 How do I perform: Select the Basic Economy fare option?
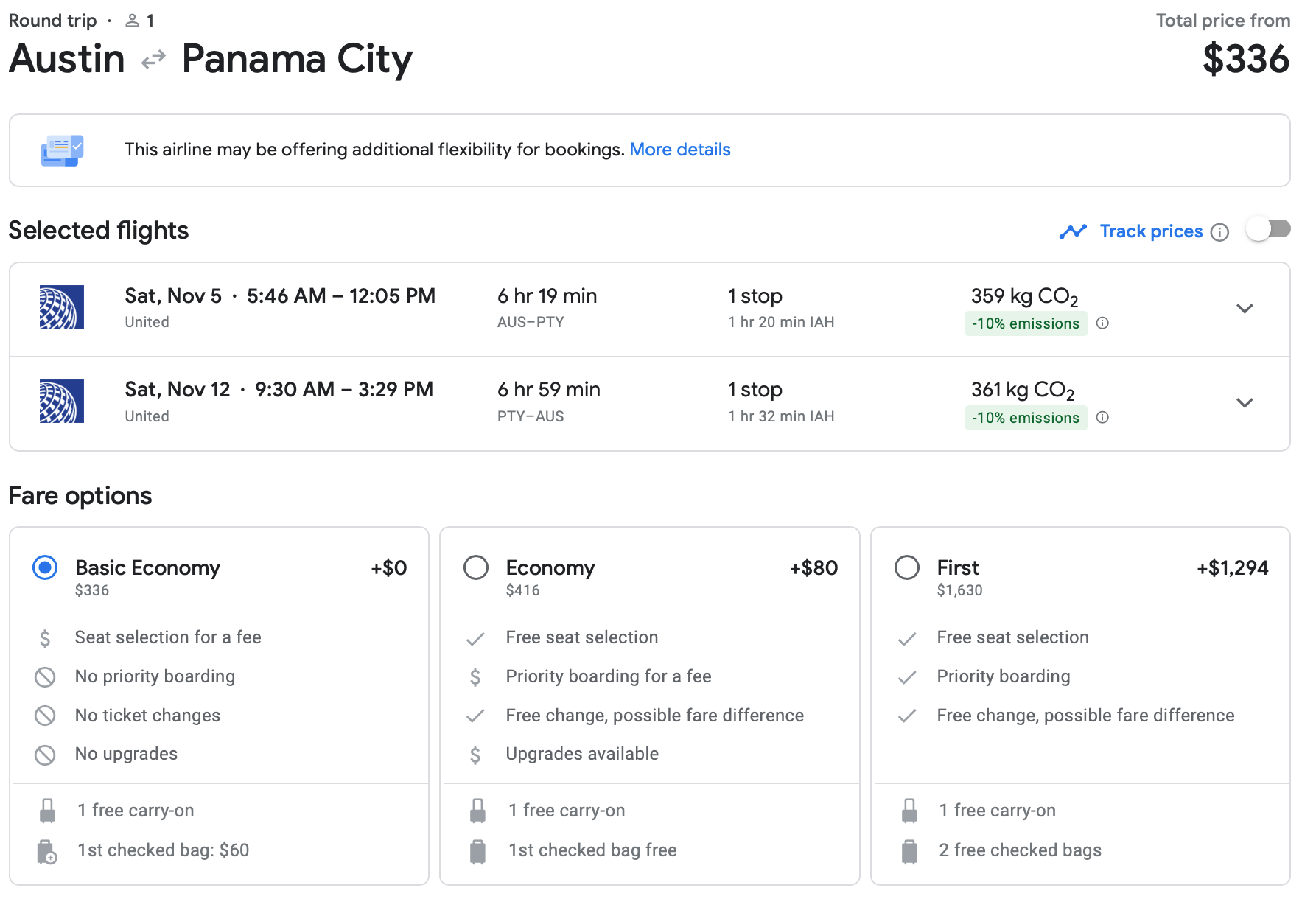45,567
